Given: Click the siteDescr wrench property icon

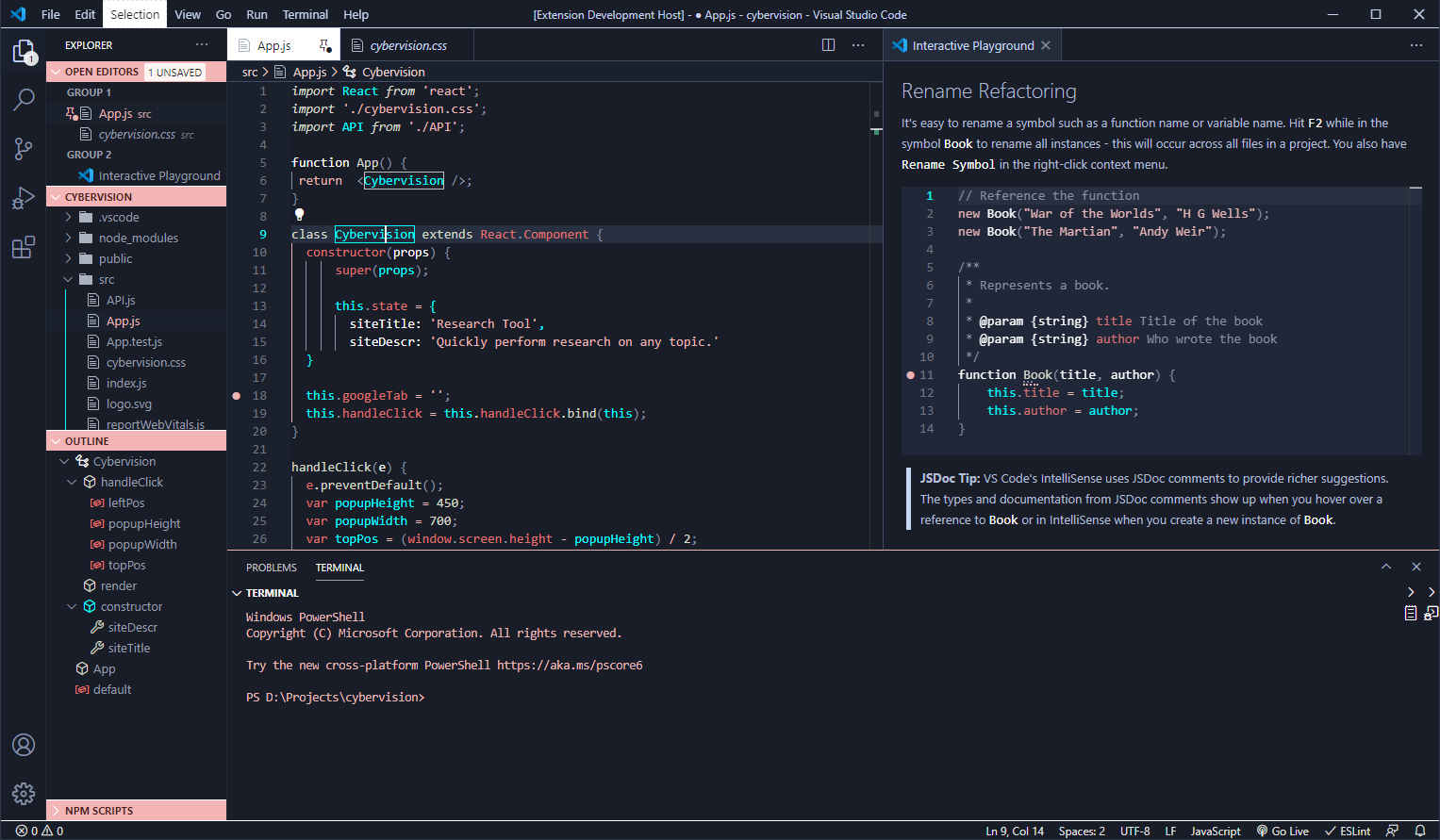Looking at the screenshot, I should click(97, 627).
